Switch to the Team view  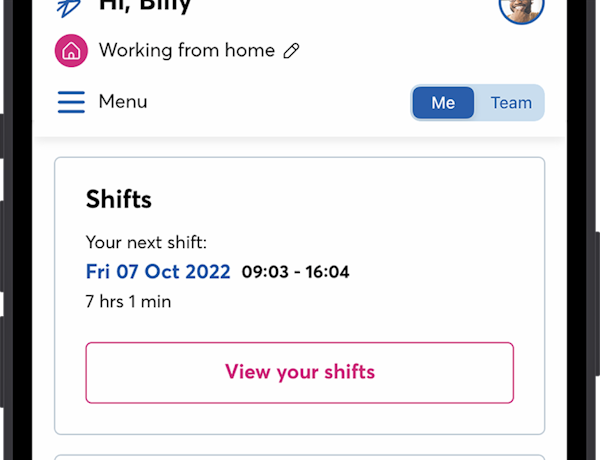point(510,103)
